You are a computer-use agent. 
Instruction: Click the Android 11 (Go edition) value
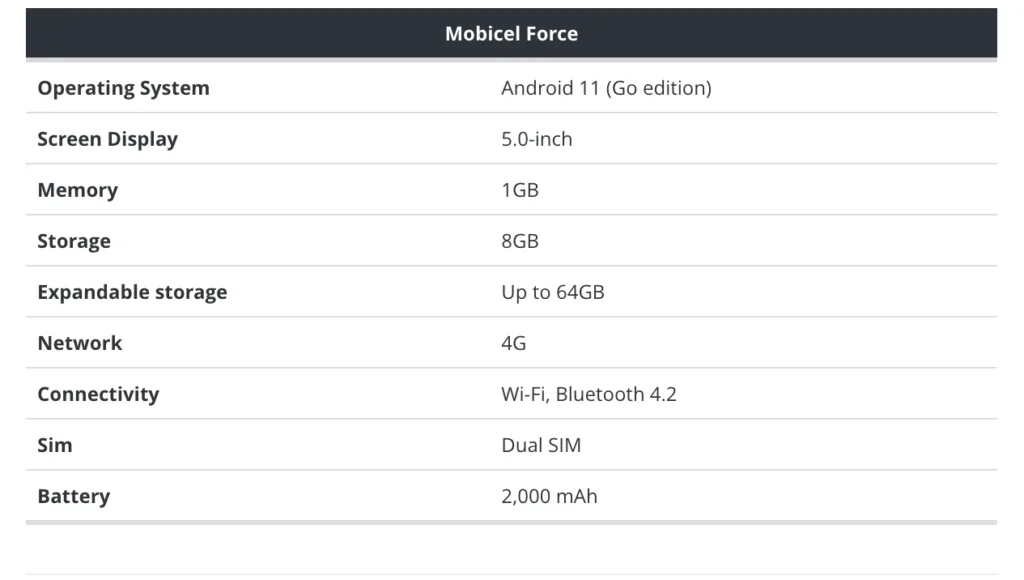[606, 88]
